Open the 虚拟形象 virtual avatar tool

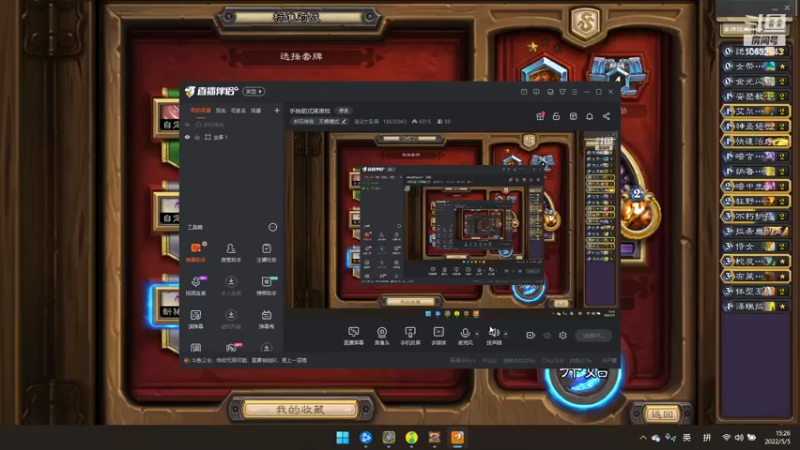tap(231, 319)
